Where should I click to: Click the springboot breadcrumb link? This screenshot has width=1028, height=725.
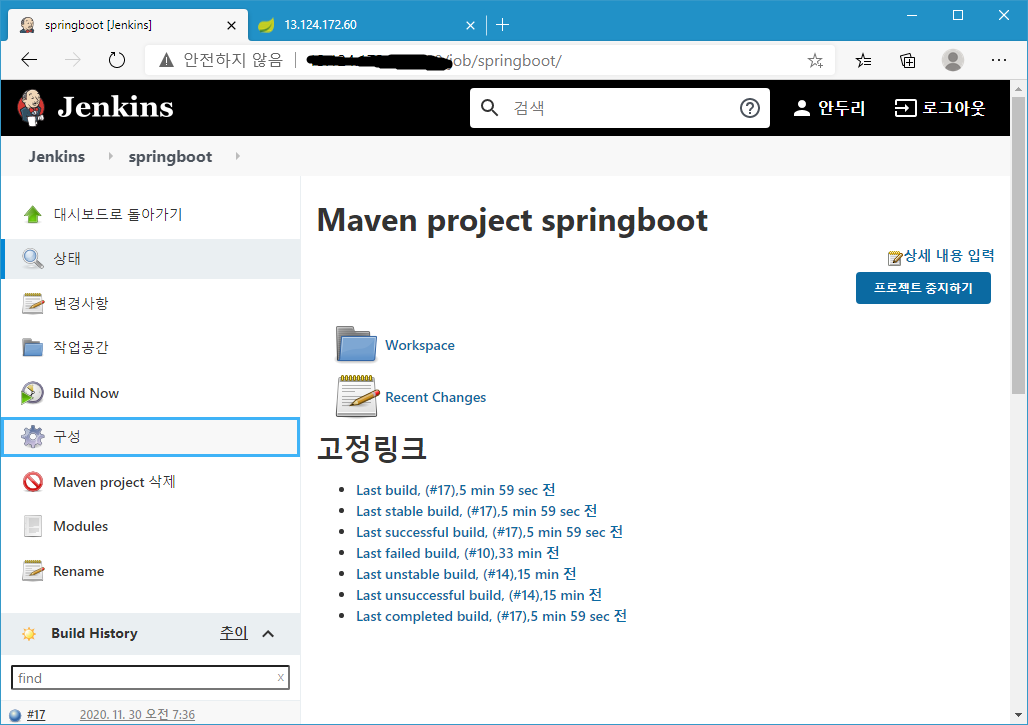[x=170, y=157]
